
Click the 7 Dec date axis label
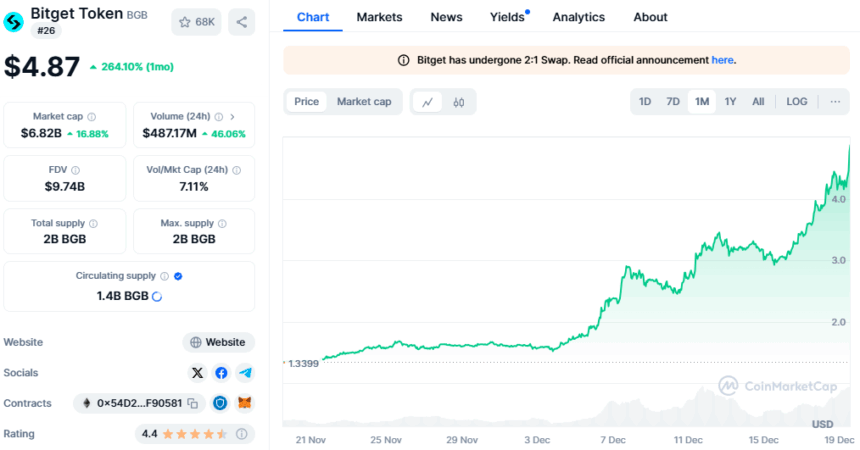[613, 440]
